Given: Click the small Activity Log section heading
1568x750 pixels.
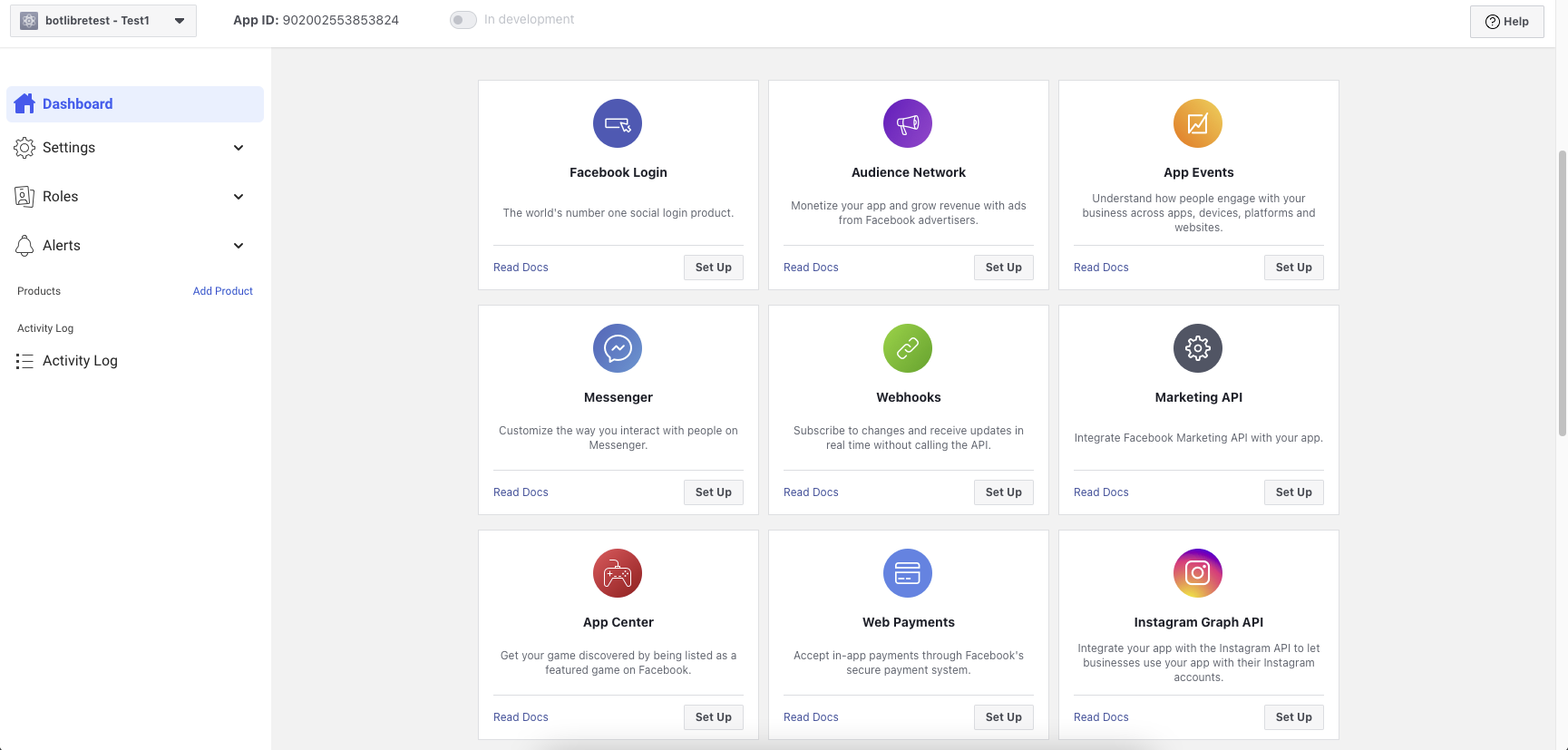Looking at the screenshot, I should pos(45,328).
